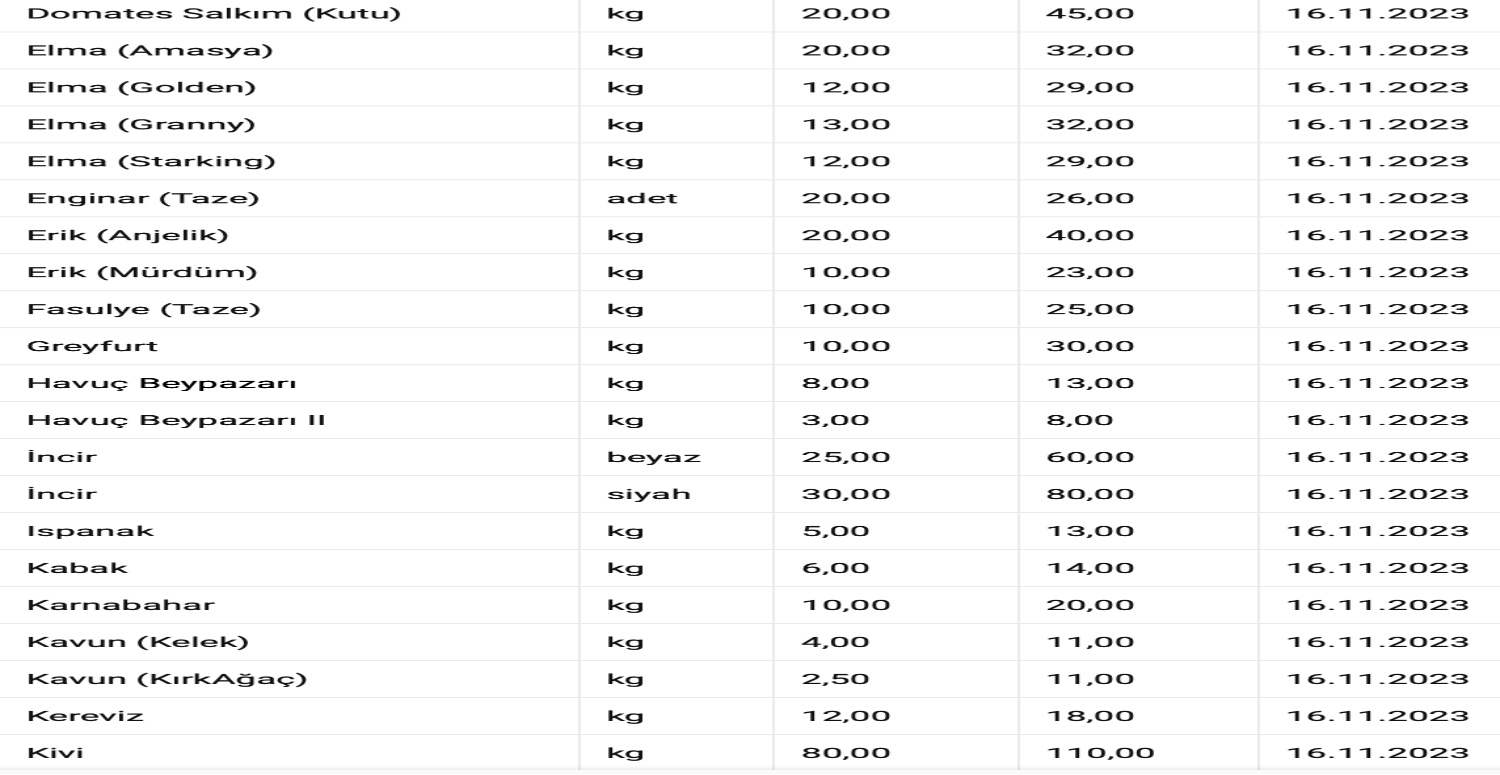Click the "Elma (Golden)" product name
This screenshot has height=775, width=1500.
[114, 87]
